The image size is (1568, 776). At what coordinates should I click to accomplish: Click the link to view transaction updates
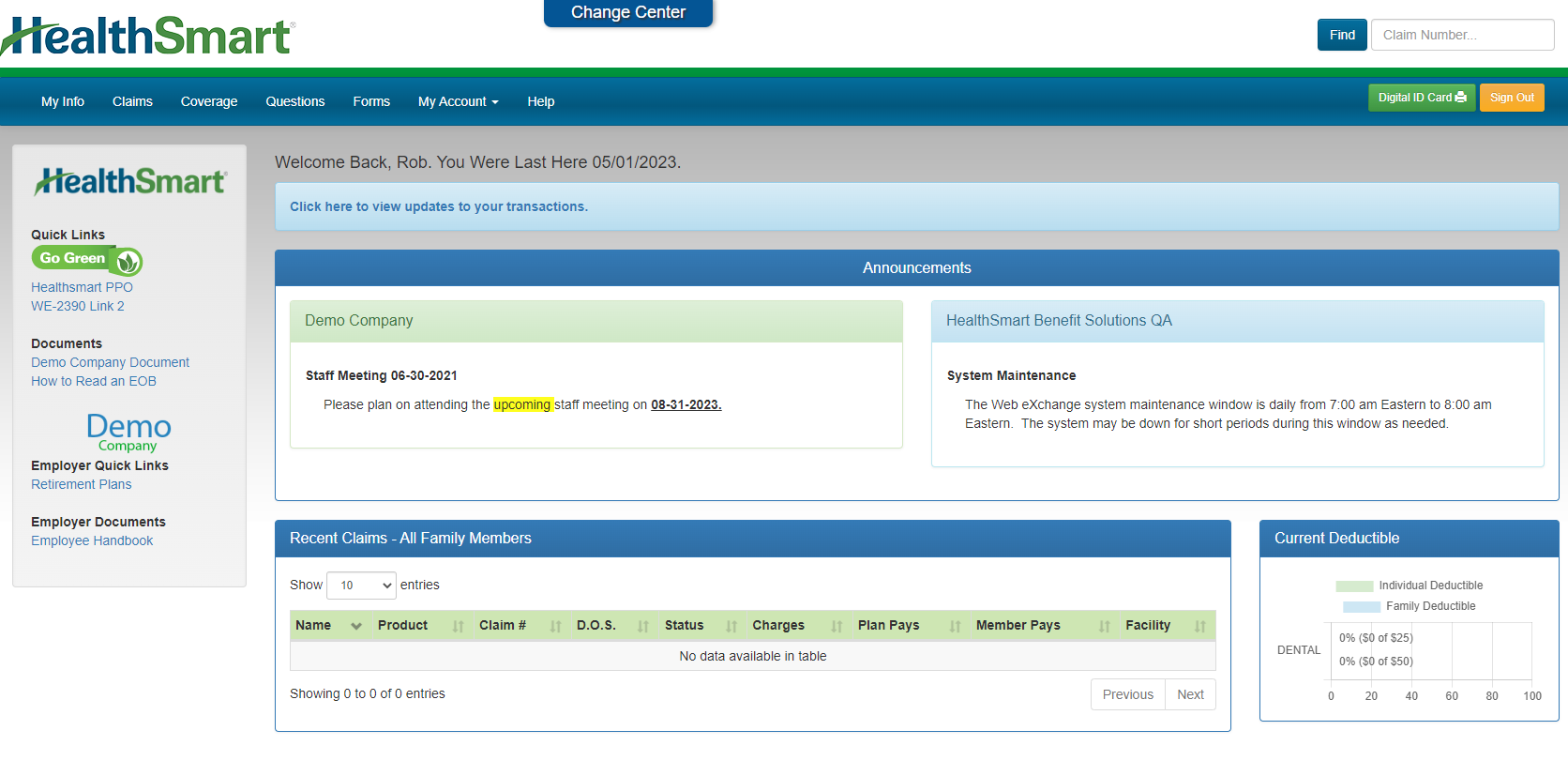tap(439, 206)
